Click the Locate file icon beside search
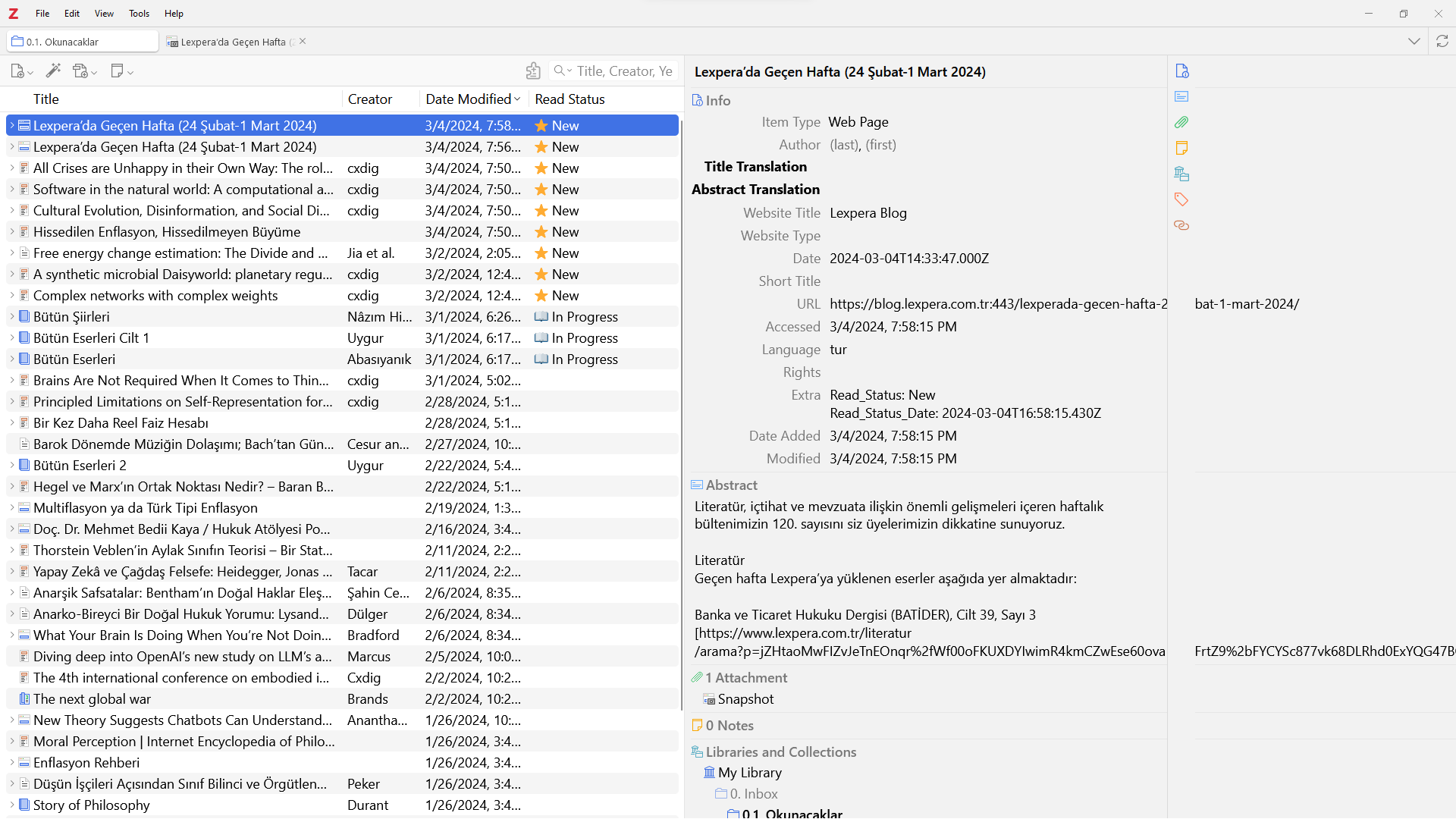 point(533,71)
